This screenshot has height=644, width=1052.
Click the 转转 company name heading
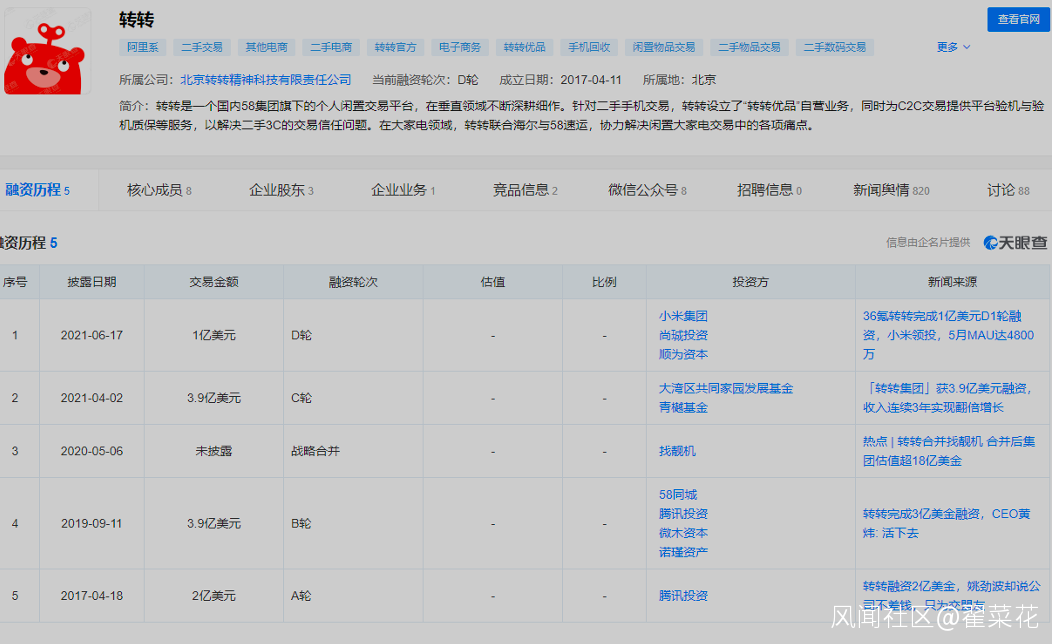(137, 19)
